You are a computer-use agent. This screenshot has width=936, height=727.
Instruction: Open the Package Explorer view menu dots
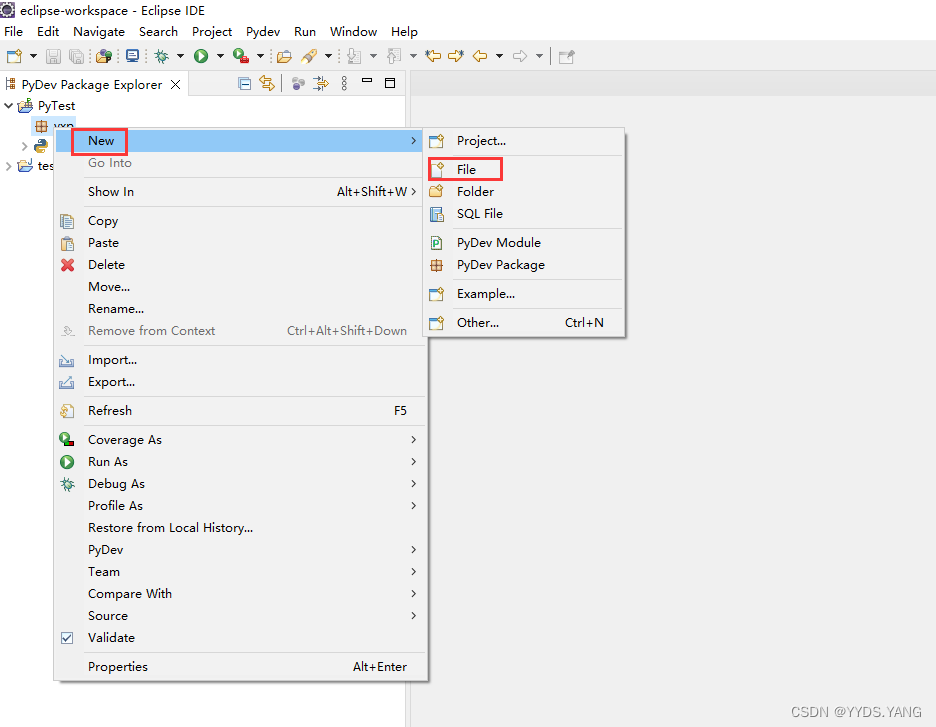point(344,84)
